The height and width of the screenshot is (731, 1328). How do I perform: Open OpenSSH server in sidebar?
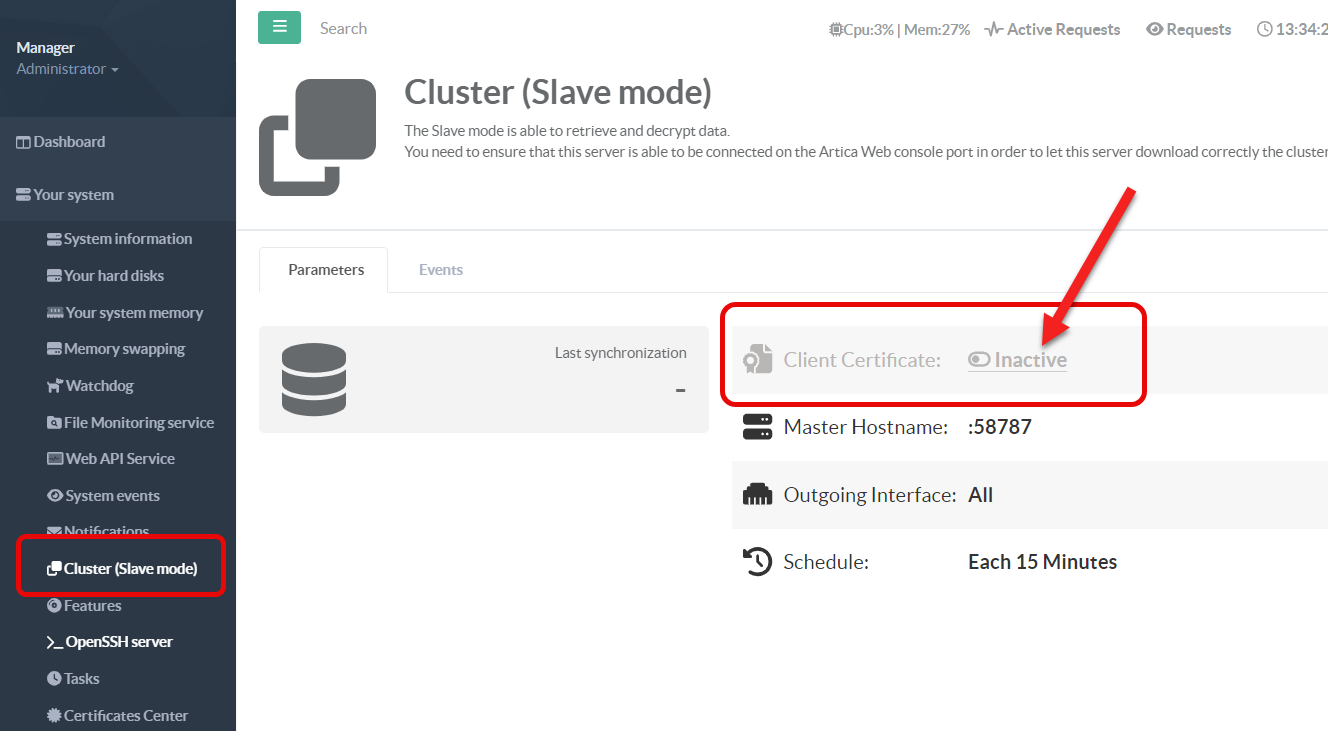point(118,642)
